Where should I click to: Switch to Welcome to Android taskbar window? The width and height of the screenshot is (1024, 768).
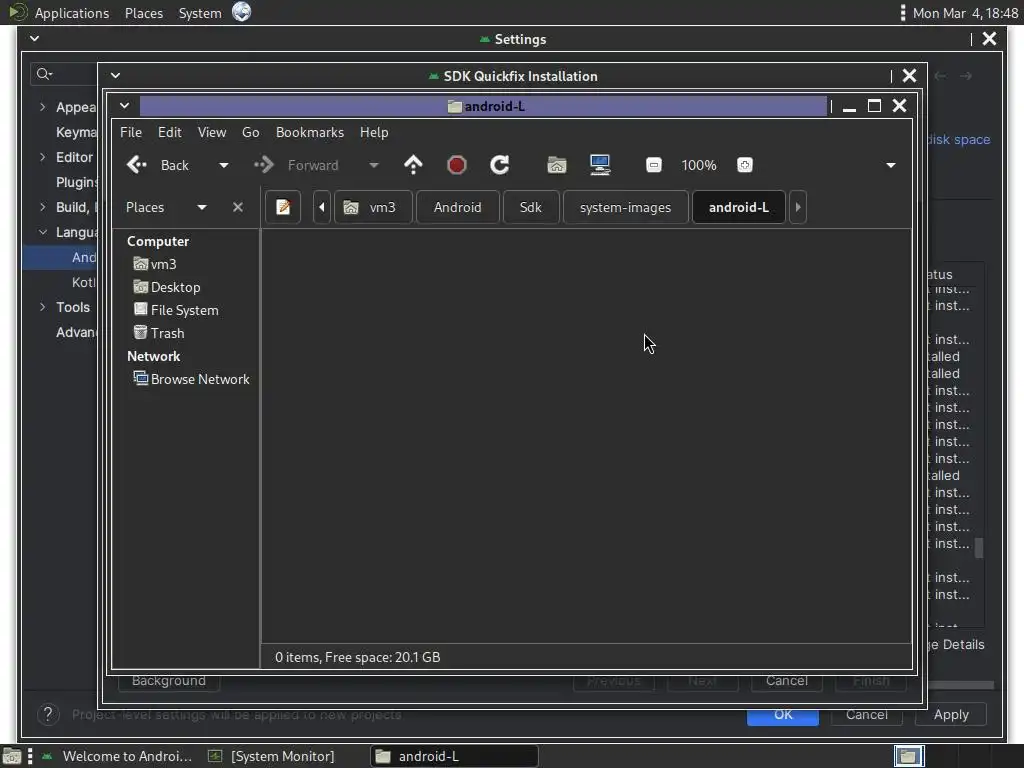tap(118, 756)
